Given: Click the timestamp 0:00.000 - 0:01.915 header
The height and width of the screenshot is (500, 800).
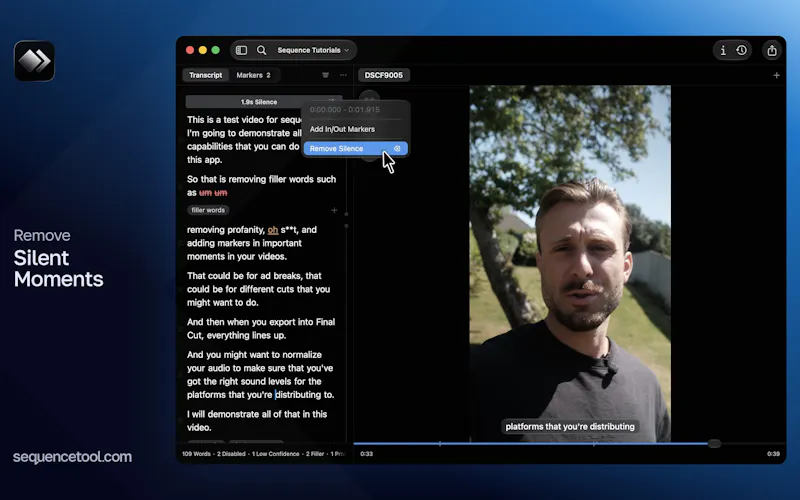Looking at the screenshot, I should tap(345, 110).
